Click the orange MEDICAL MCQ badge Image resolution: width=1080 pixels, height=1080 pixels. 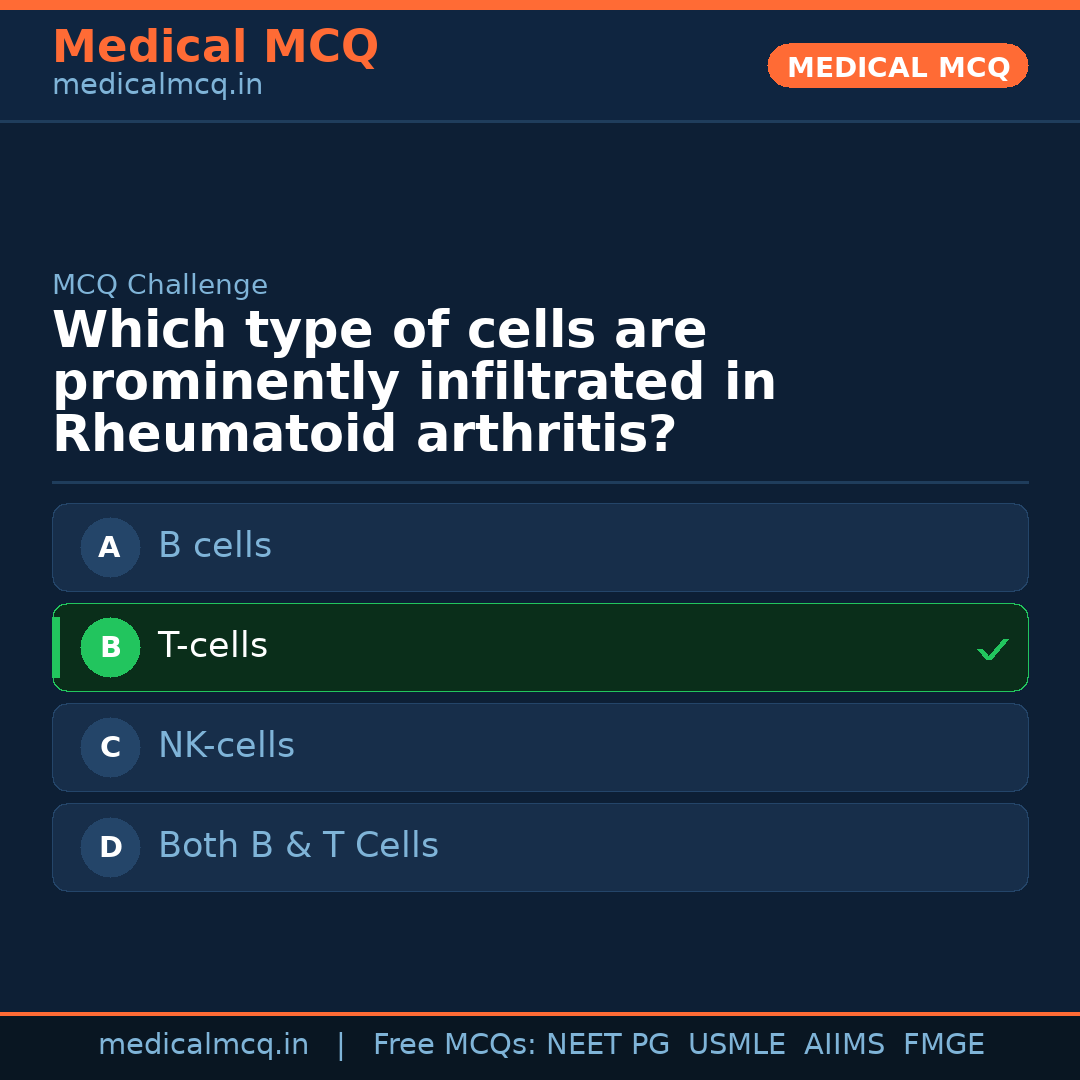pyautogui.click(x=897, y=66)
